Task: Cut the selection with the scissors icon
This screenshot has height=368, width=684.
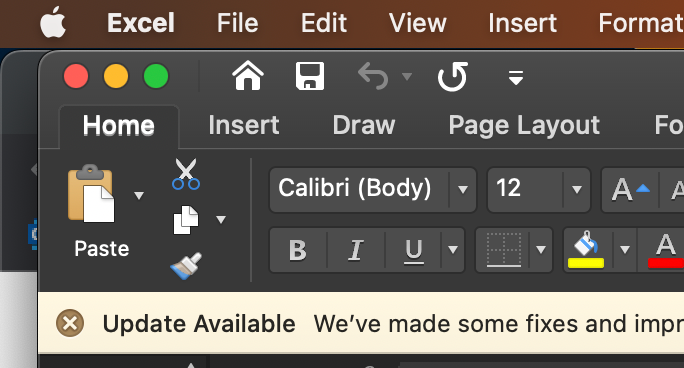Action: (186, 174)
